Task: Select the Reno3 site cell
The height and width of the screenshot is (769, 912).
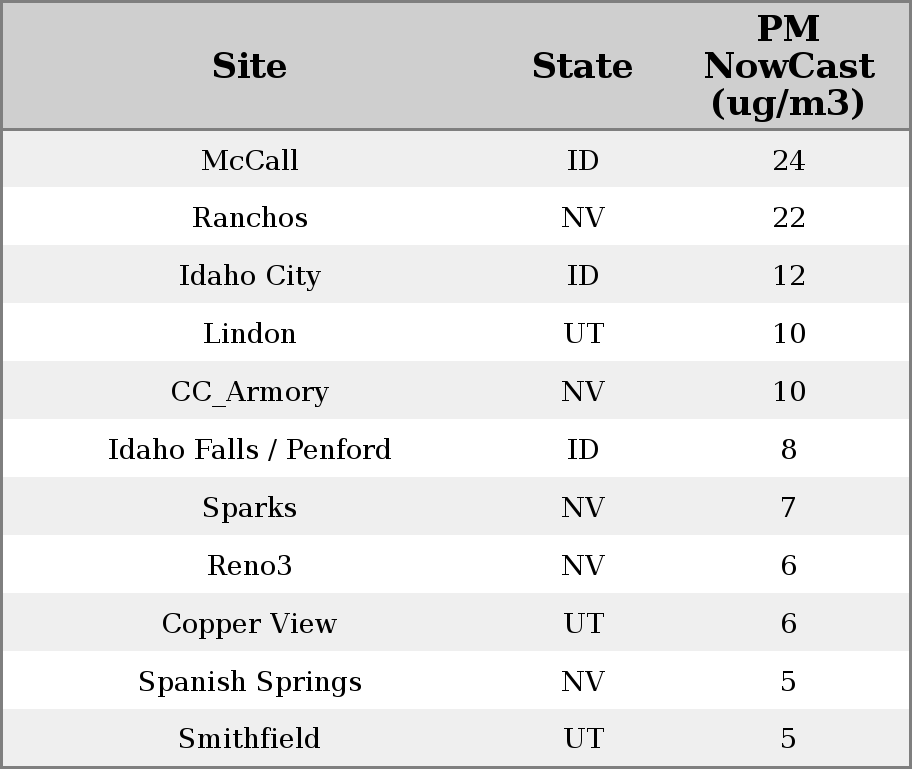Action: pyautogui.click(x=249, y=566)
